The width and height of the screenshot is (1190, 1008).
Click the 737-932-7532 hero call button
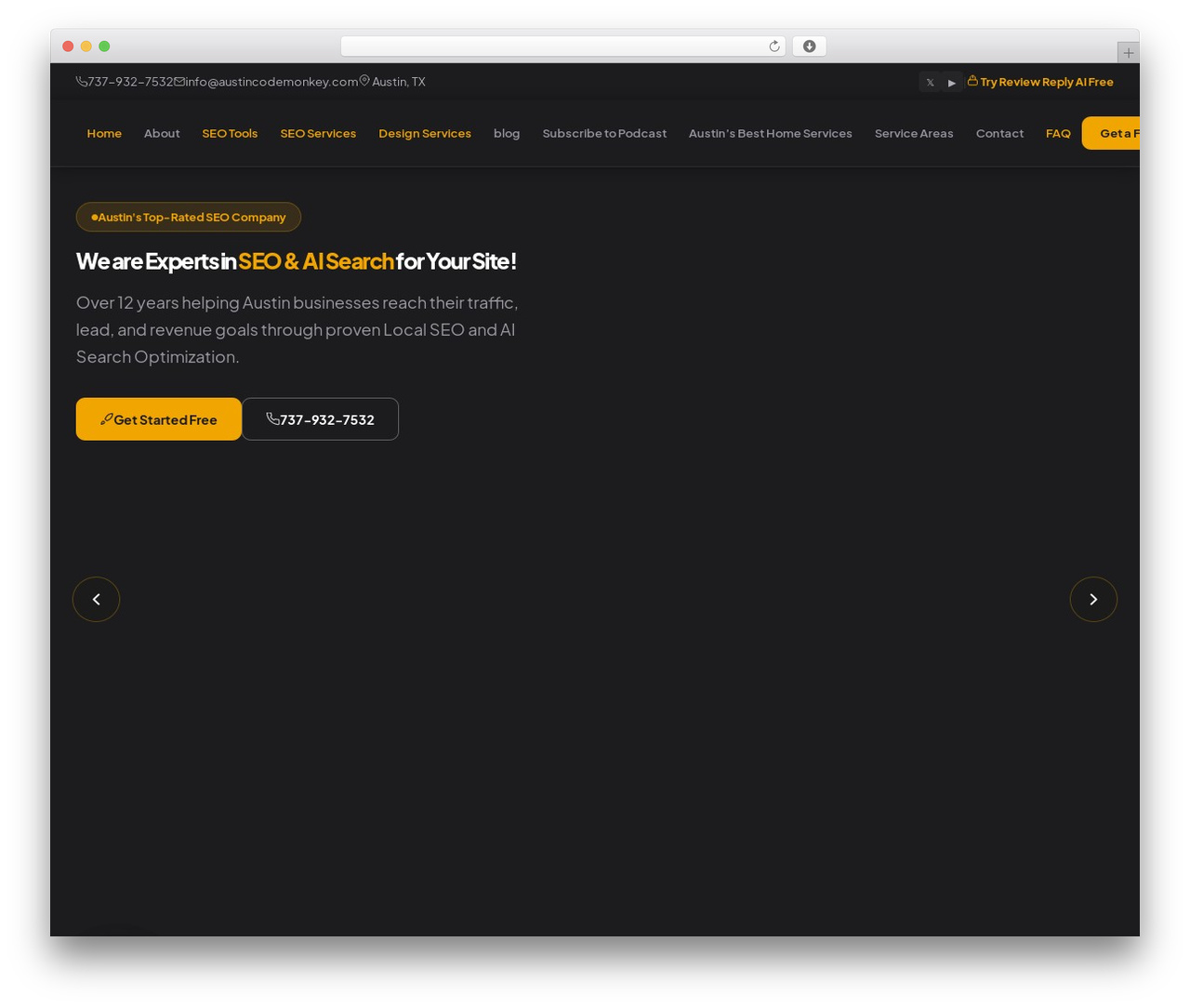[x=320, y=419]
